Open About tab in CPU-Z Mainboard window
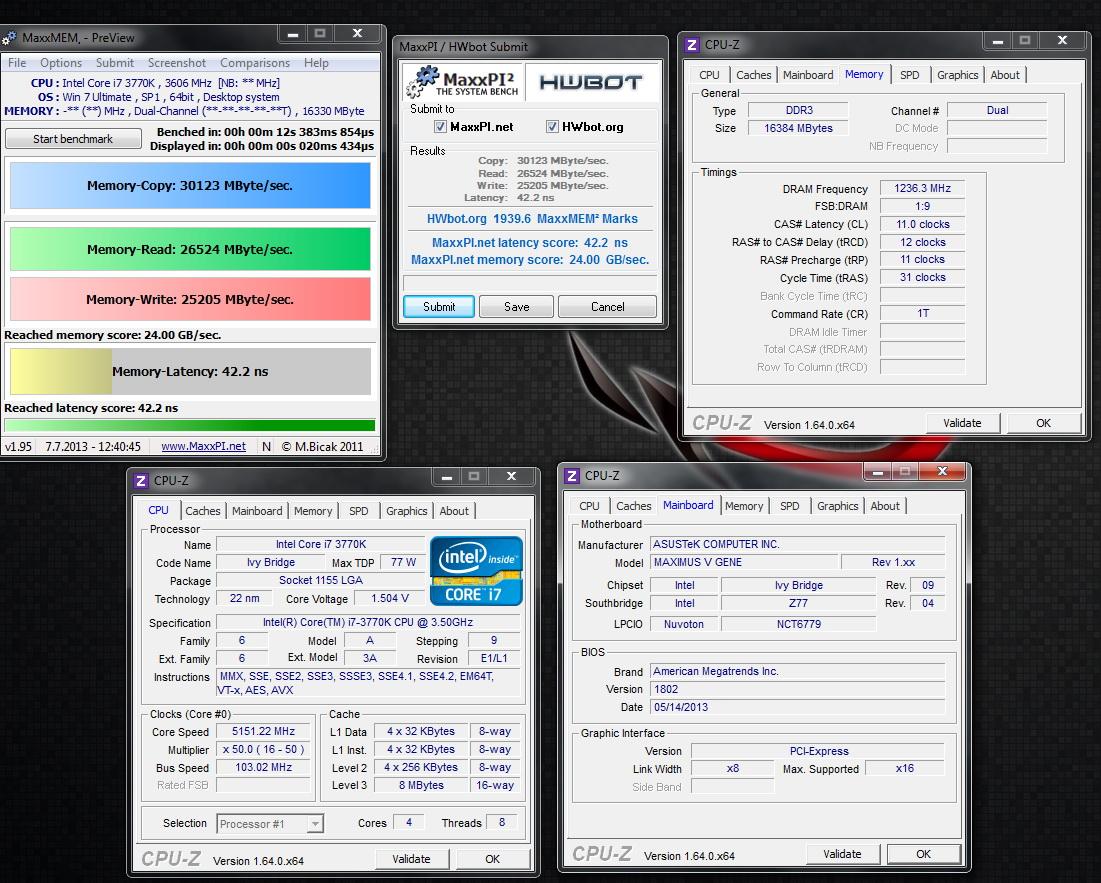The image size is (1101, 883). (x=885, y=506)
